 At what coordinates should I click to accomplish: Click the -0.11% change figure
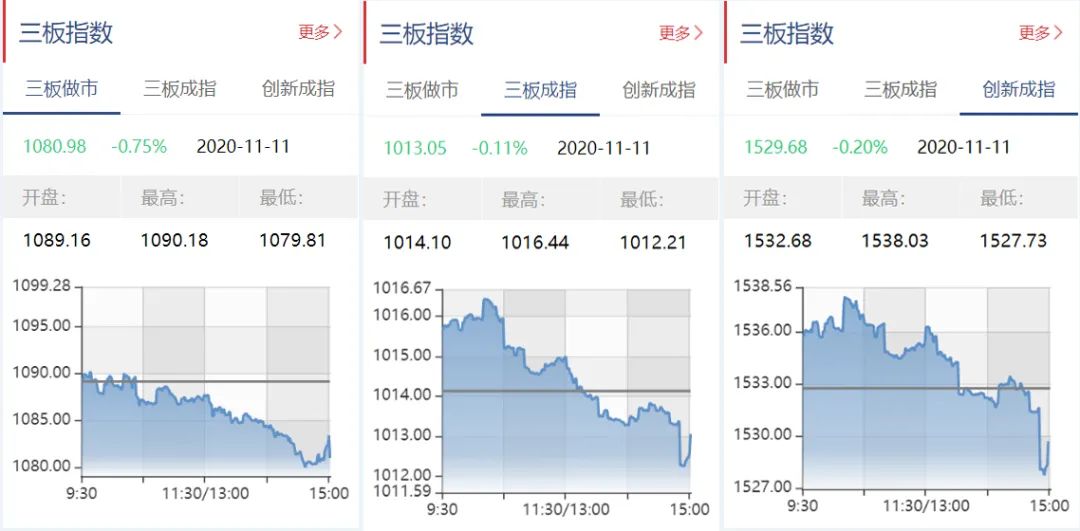pos(499,148)
